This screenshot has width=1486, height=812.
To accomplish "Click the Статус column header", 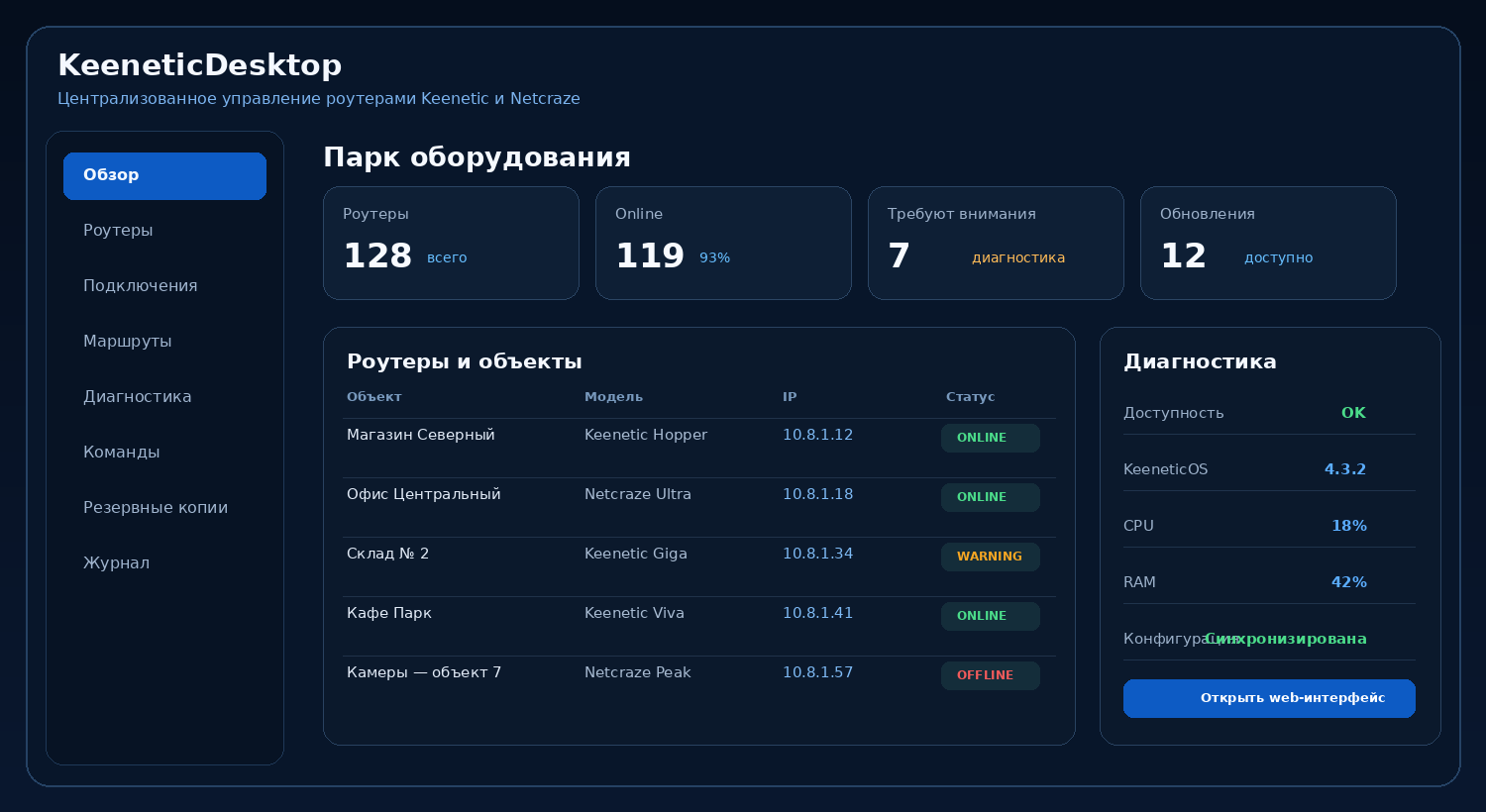I will coord(970,397).
